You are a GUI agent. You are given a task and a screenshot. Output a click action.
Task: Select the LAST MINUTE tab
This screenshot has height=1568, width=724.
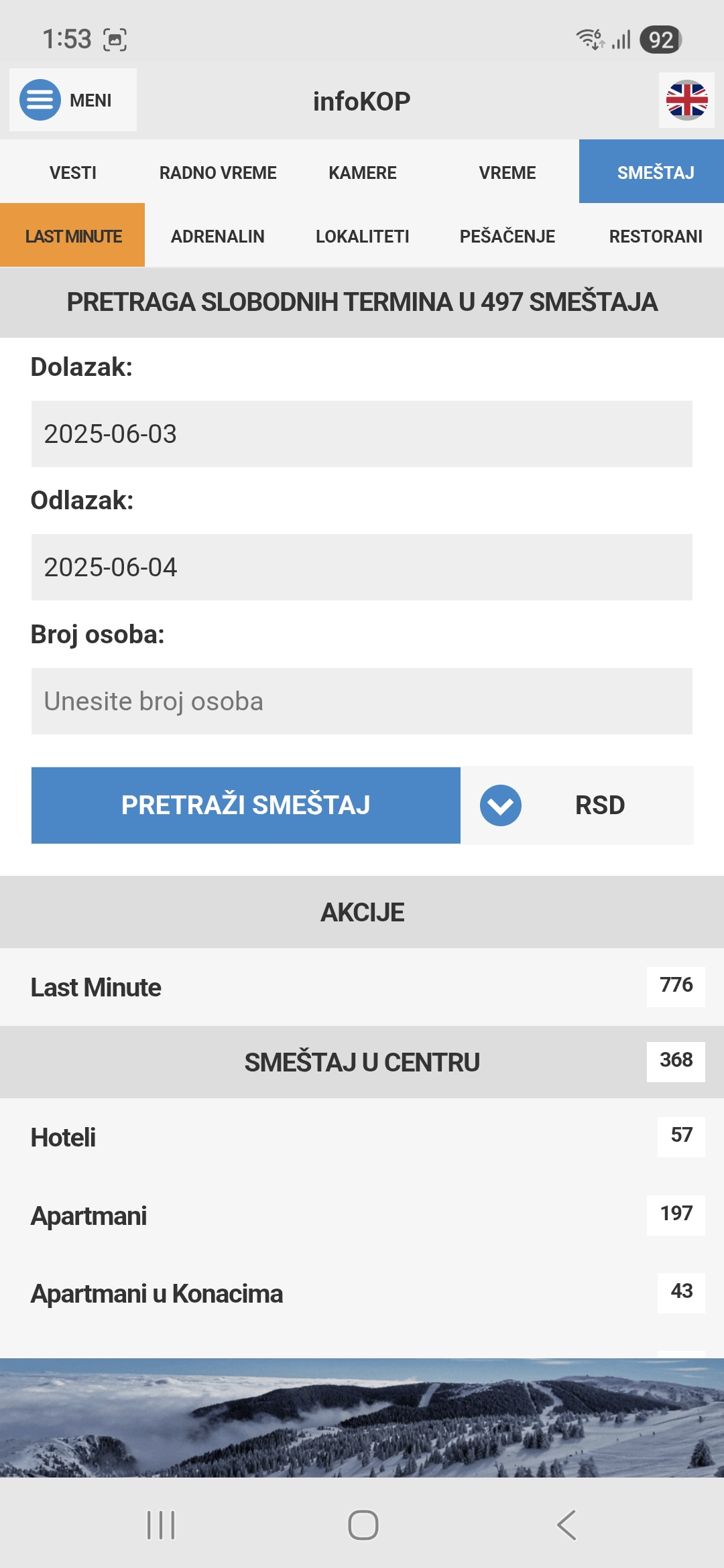click(72, 236)
